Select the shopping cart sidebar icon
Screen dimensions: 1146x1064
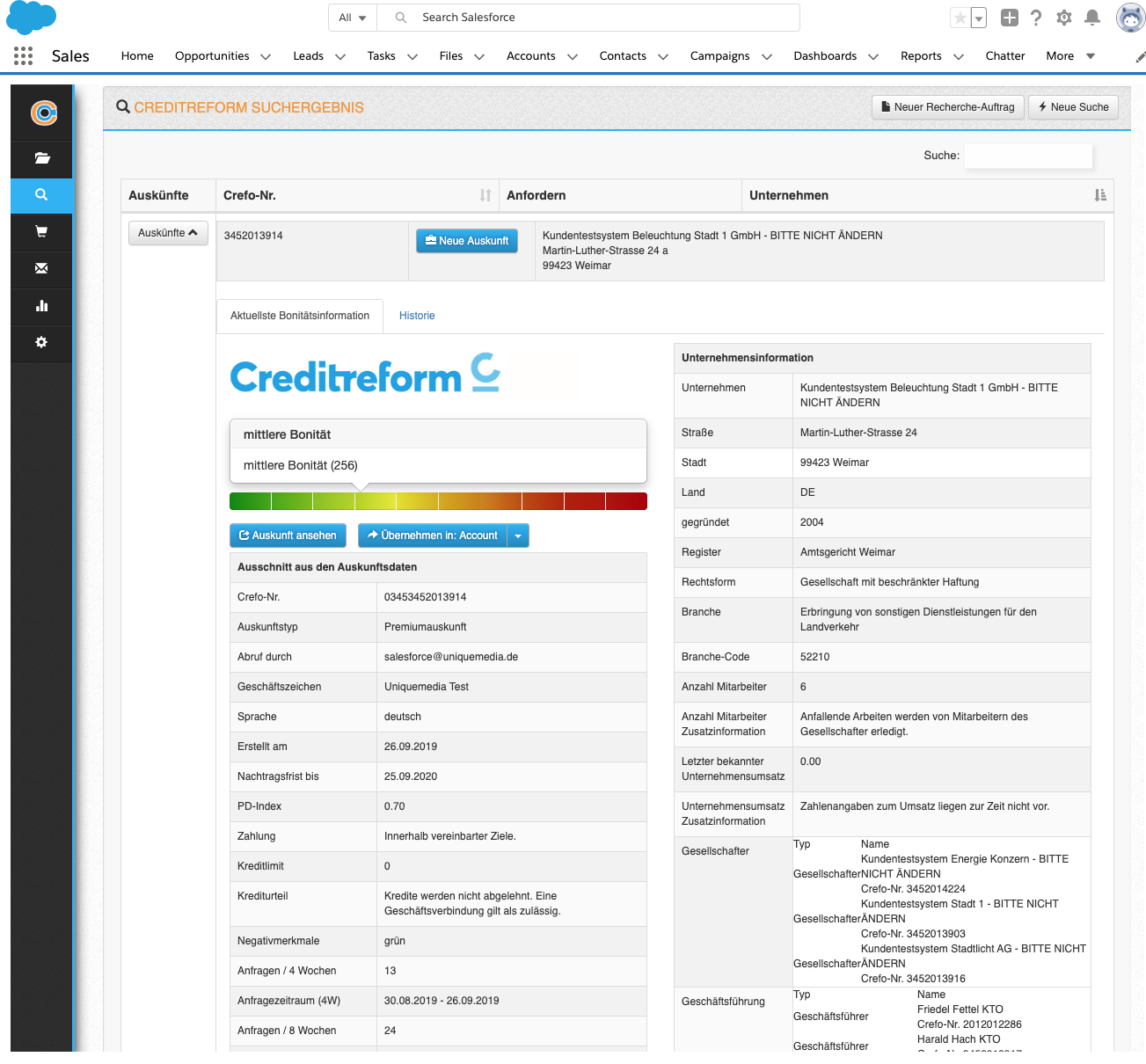tap(41, 232)
